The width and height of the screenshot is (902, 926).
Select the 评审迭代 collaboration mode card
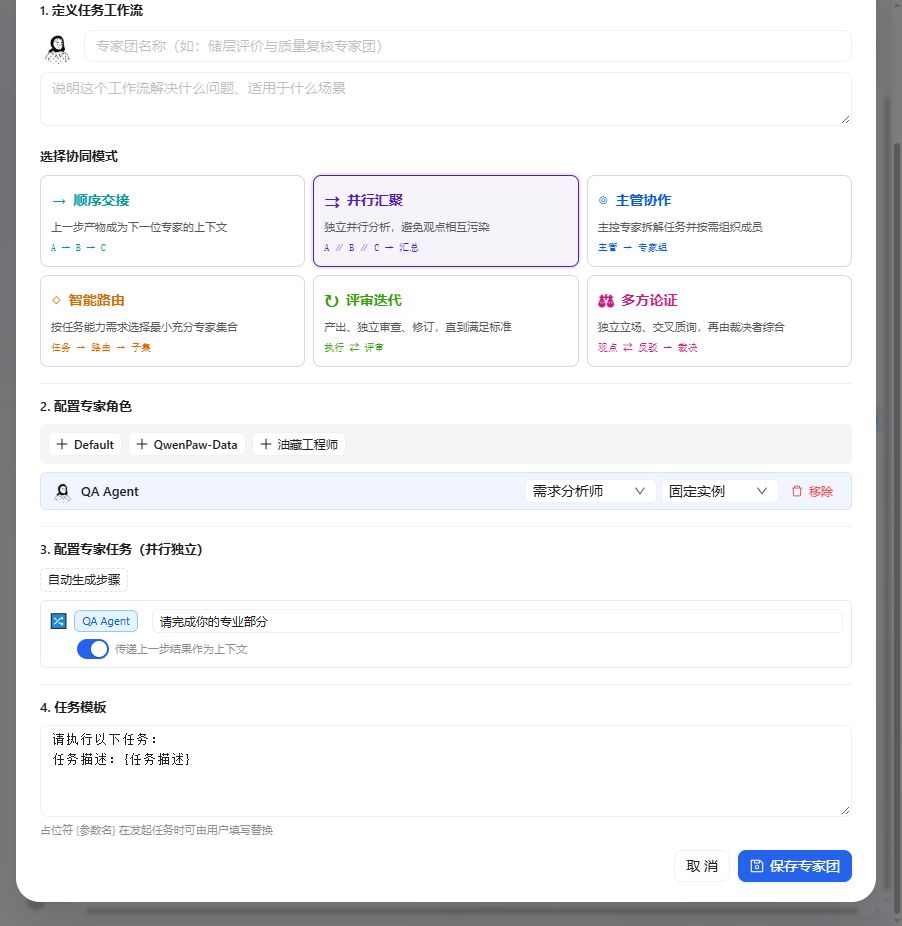point(446,321)
